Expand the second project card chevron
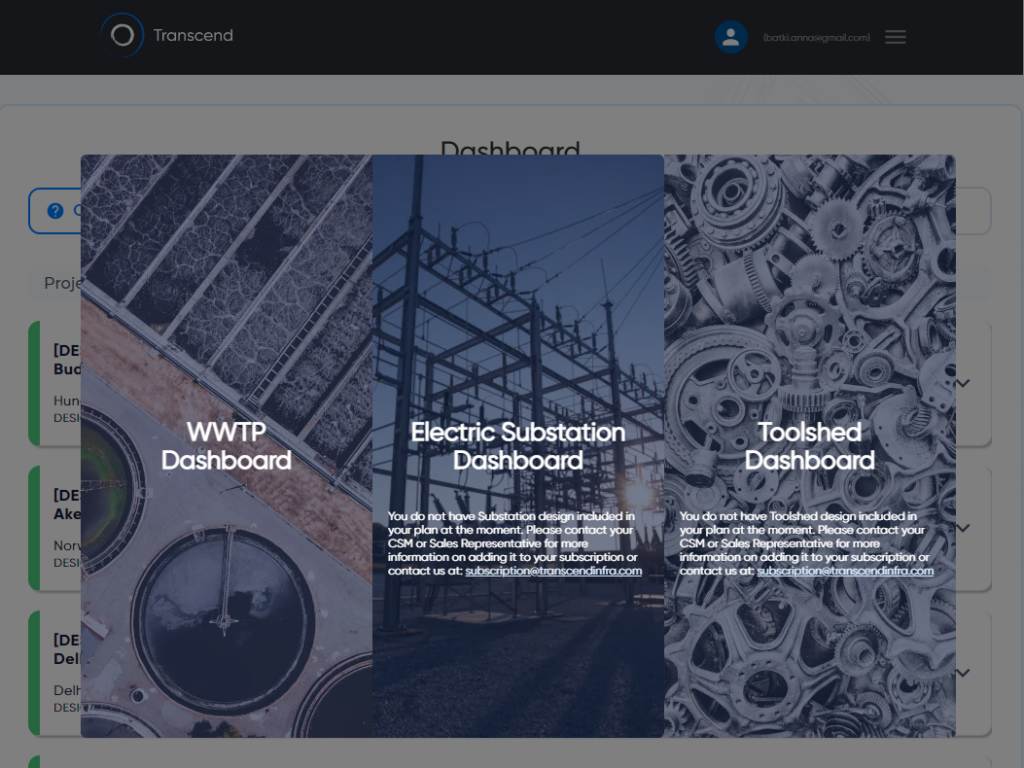The image size is (1024, 768). coord(963,528)
